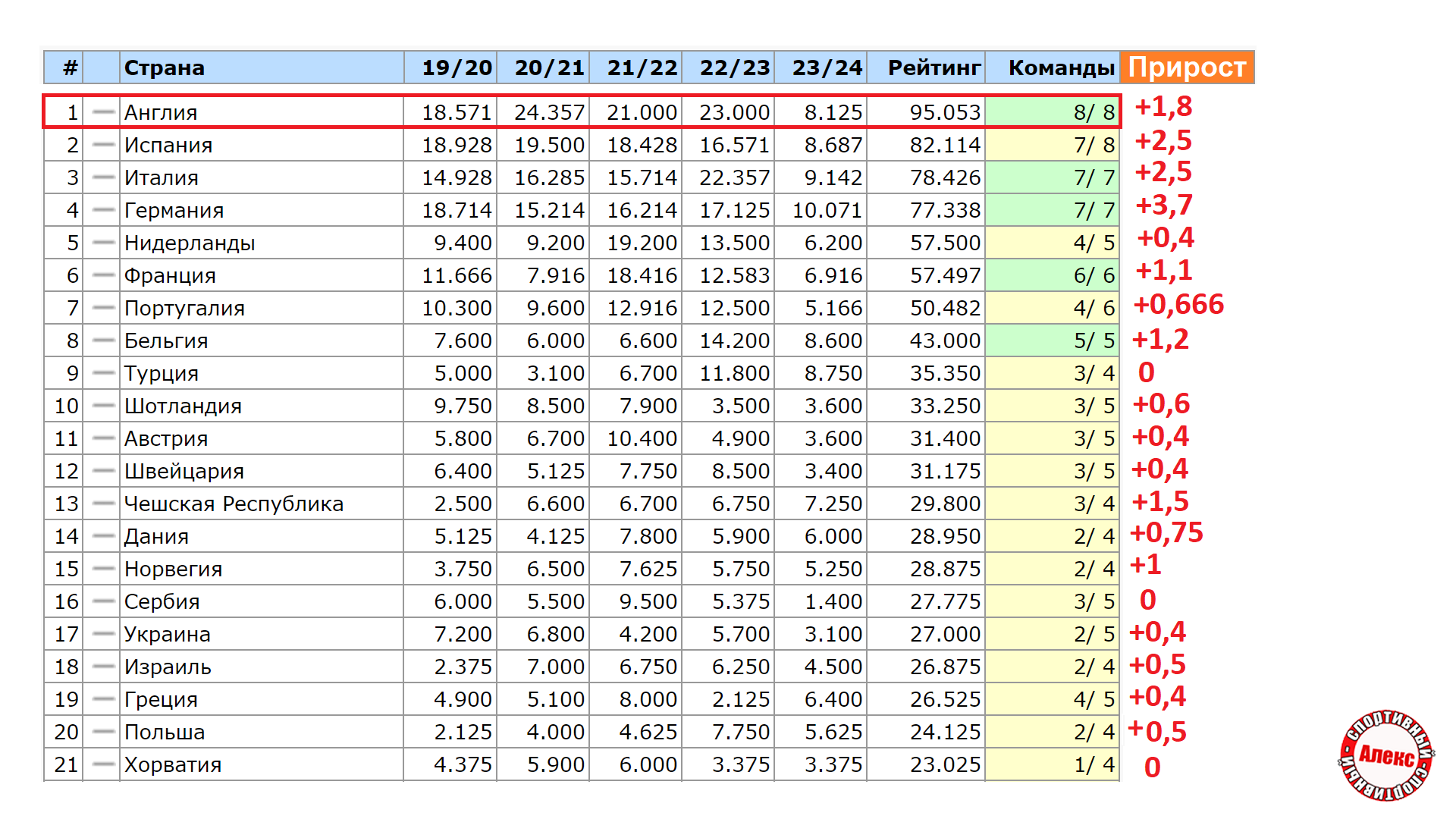Click the dash trend icon in Хорватия row
Screen dimensions: 1456x819
click(x=102, y=764)
